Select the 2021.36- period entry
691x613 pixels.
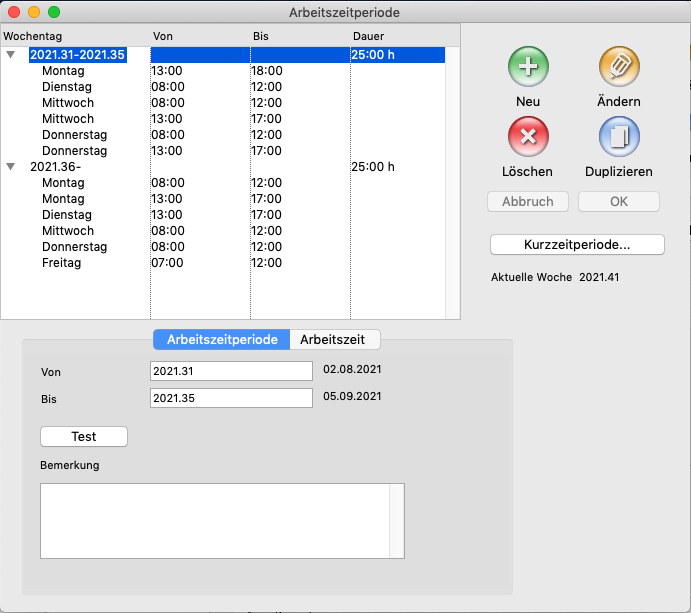56,167
